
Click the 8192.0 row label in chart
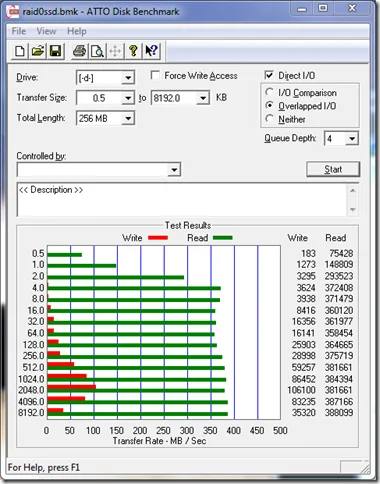pos(31,413)
